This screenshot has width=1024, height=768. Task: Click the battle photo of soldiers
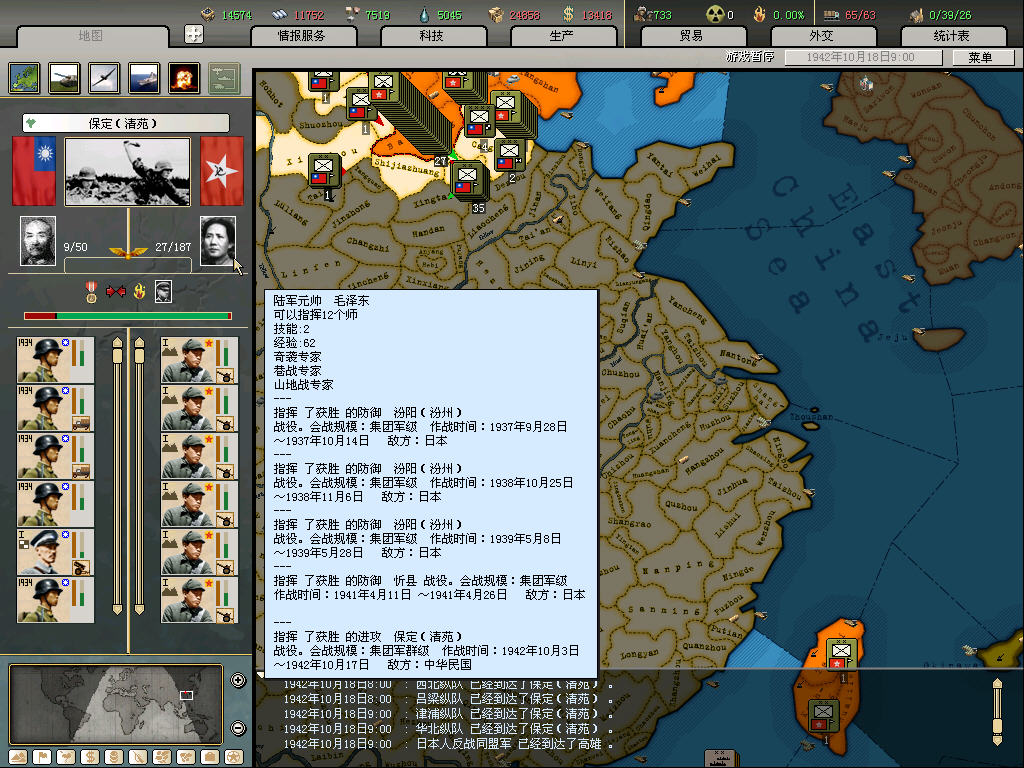pos(127,172)
